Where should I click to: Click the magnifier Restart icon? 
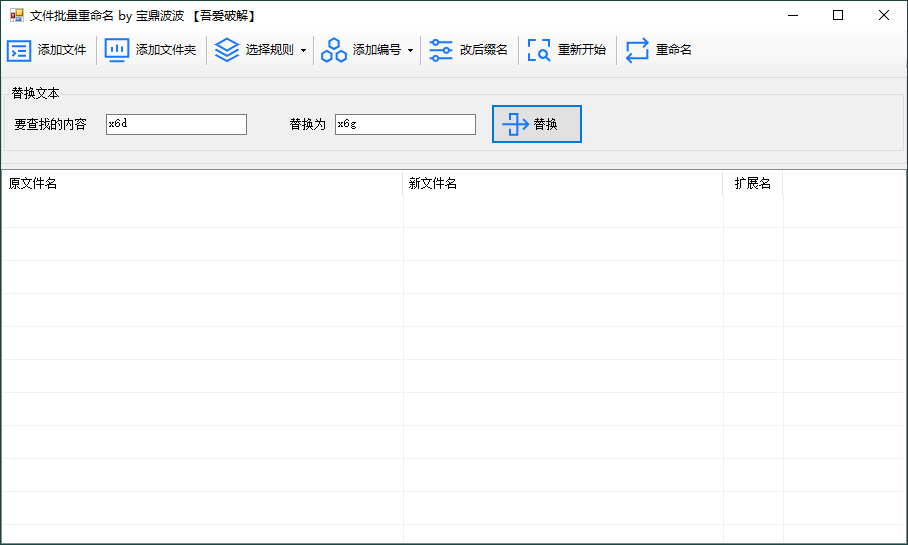click(539, 51)
